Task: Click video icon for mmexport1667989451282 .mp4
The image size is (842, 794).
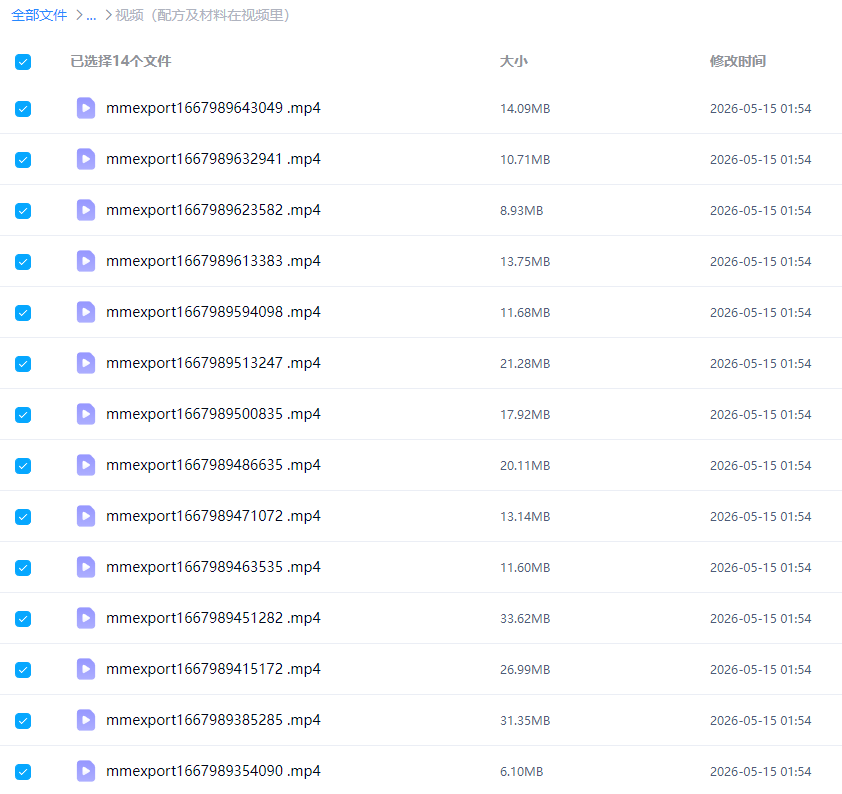Action: coord(86,618)
